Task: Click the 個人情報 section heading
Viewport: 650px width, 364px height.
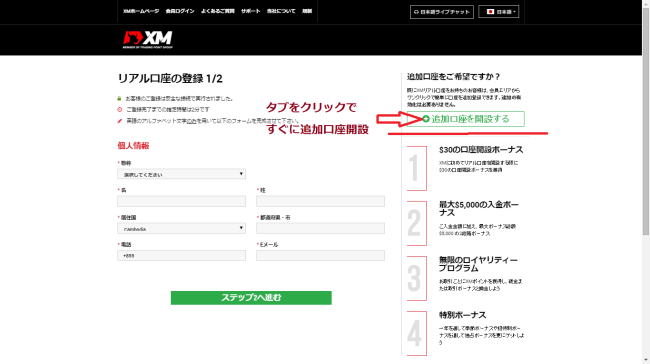Action: click(133, 146)
